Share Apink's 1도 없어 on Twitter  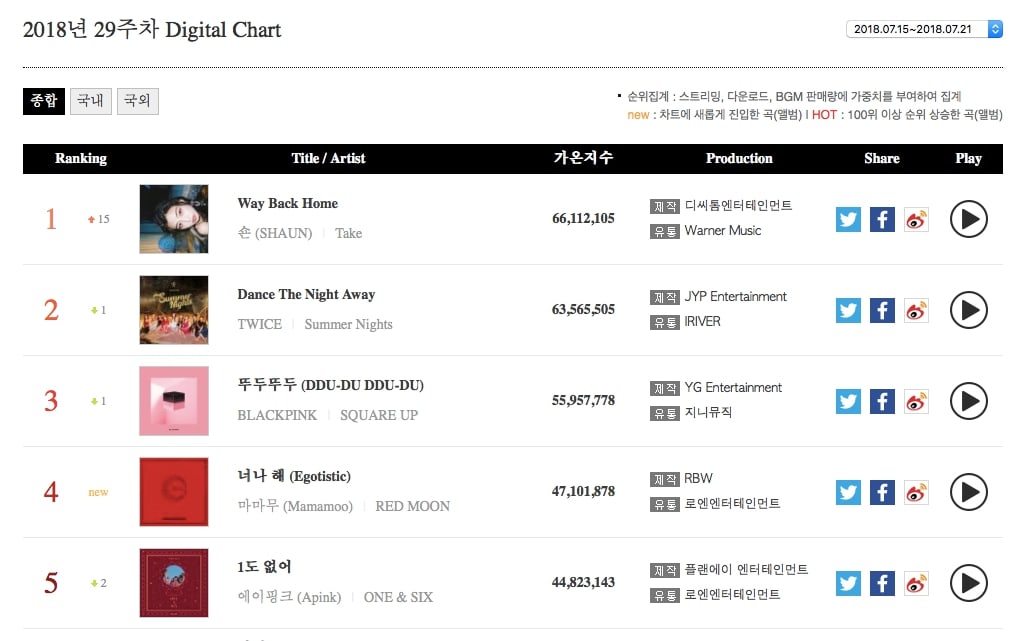click(x=848, y=583)
